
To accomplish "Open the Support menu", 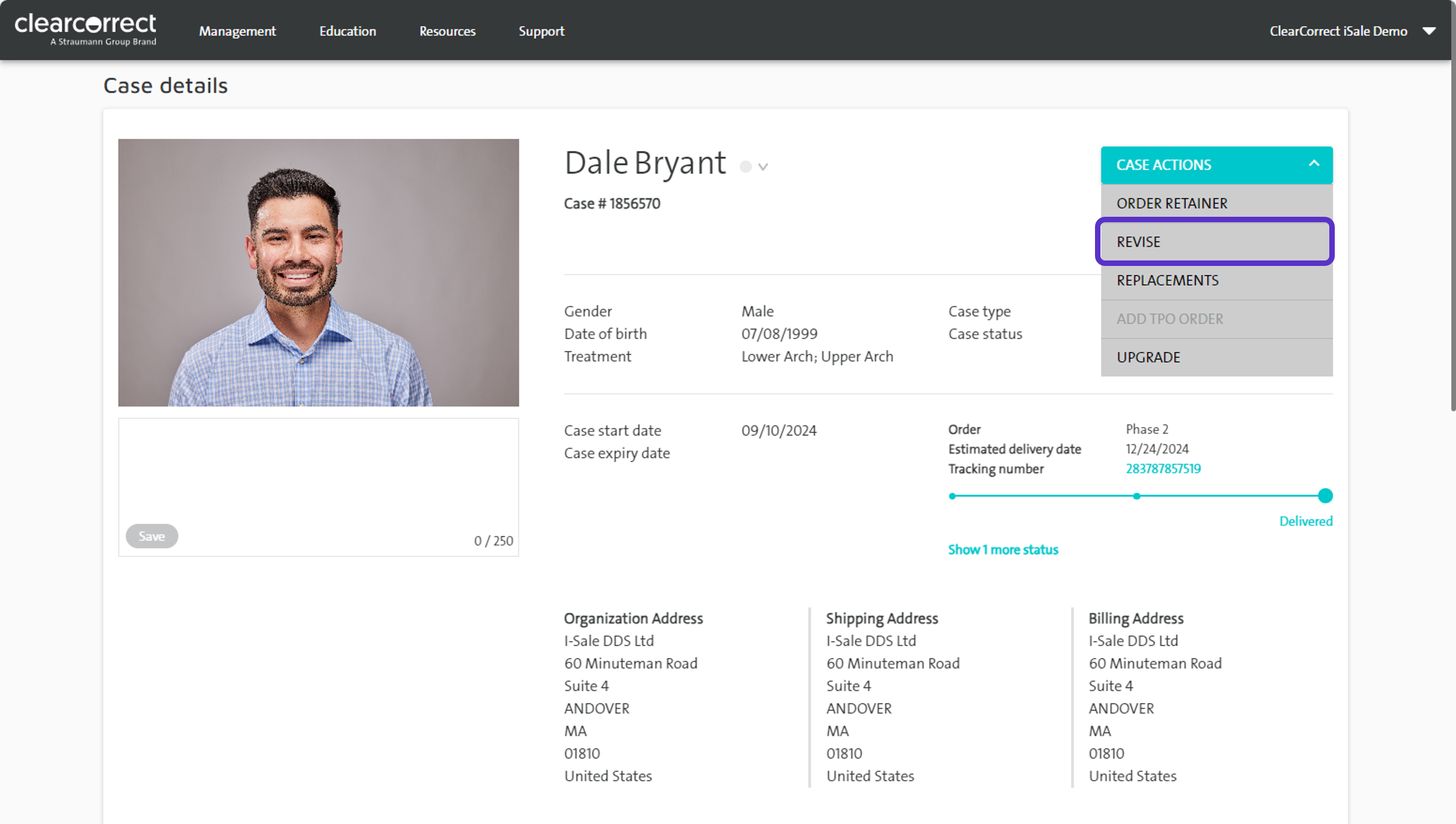I will pyautogui.click(x=541, y=31).
